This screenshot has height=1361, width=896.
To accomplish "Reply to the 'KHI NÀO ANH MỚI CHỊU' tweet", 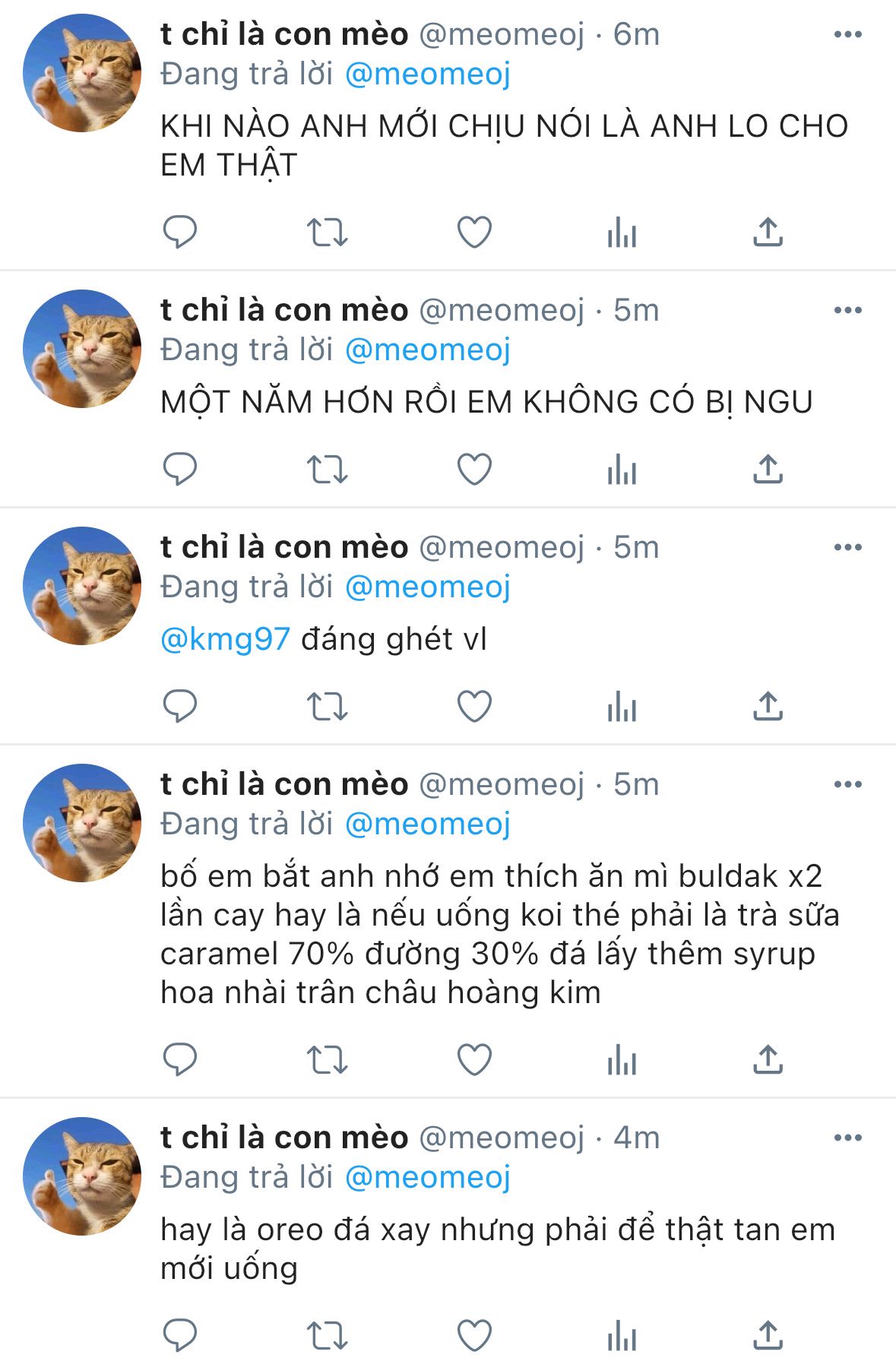I will coord(180,232).
